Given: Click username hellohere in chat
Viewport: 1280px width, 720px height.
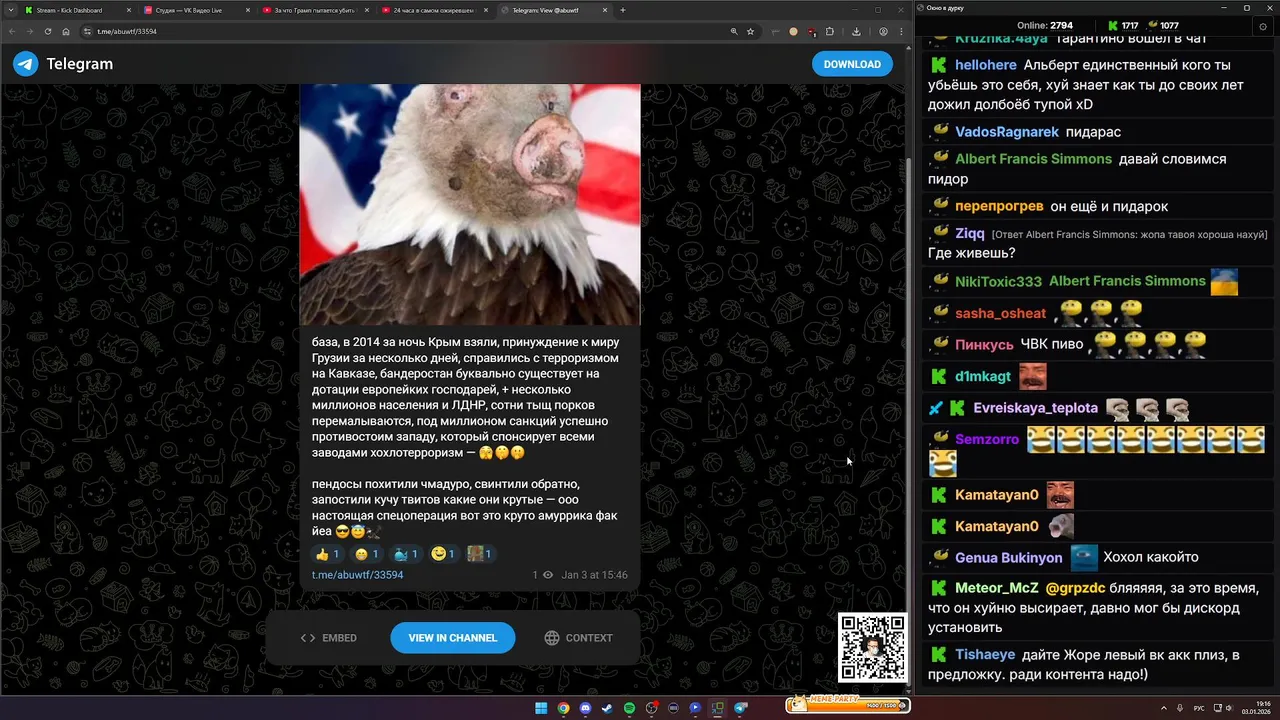Looking at the screenshot, I should pyautogui.click(x=986, y=65).
